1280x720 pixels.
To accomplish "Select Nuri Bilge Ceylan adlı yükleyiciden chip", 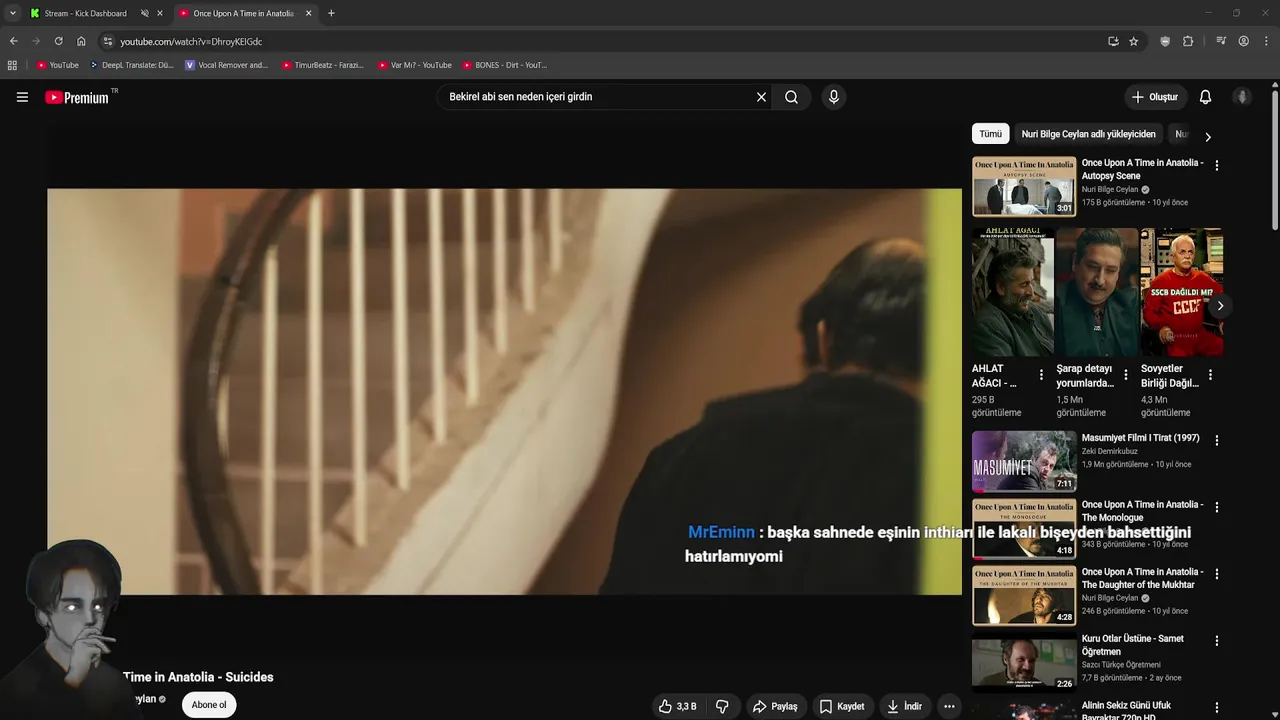I will [1088, 134].
